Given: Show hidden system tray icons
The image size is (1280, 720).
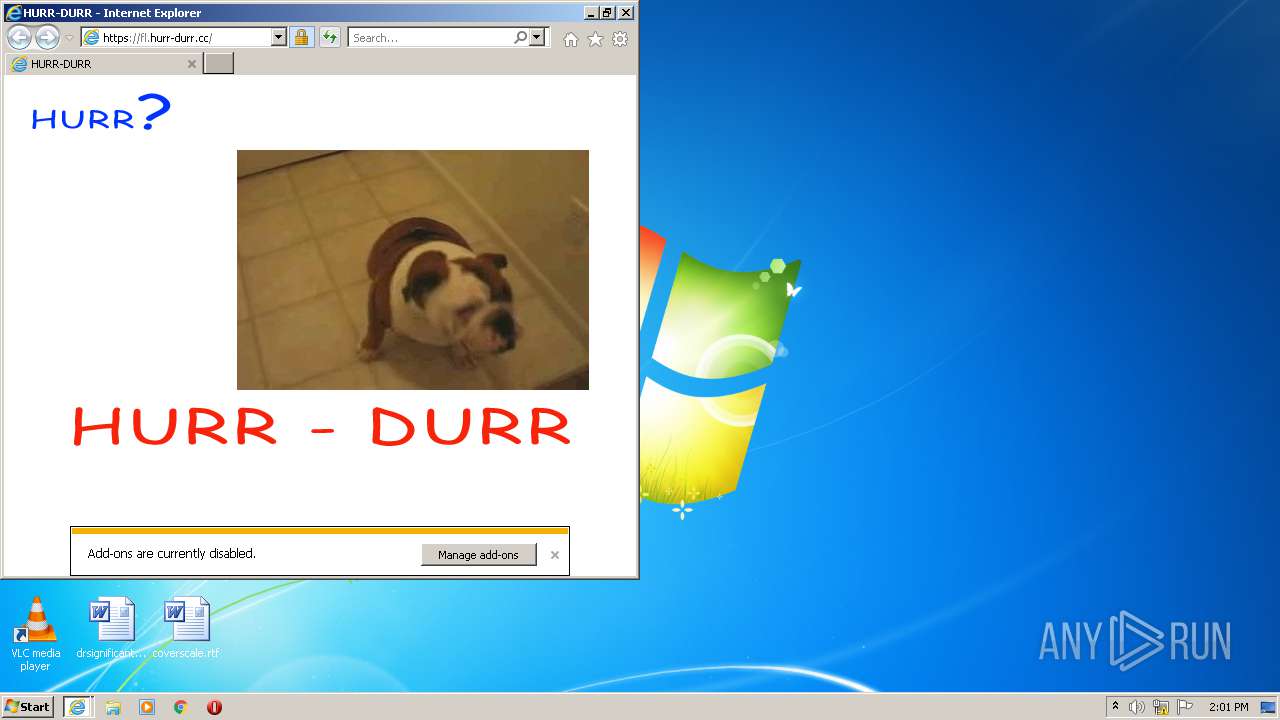Looking at the screenshot, I should click(1116, 707).
